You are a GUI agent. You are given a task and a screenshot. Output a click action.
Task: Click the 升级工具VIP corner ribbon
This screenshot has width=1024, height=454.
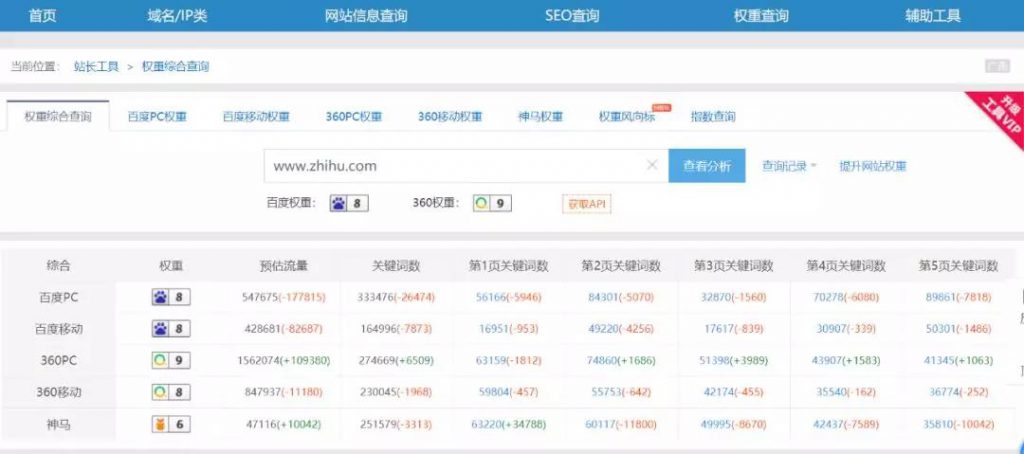pos(1000,115)
